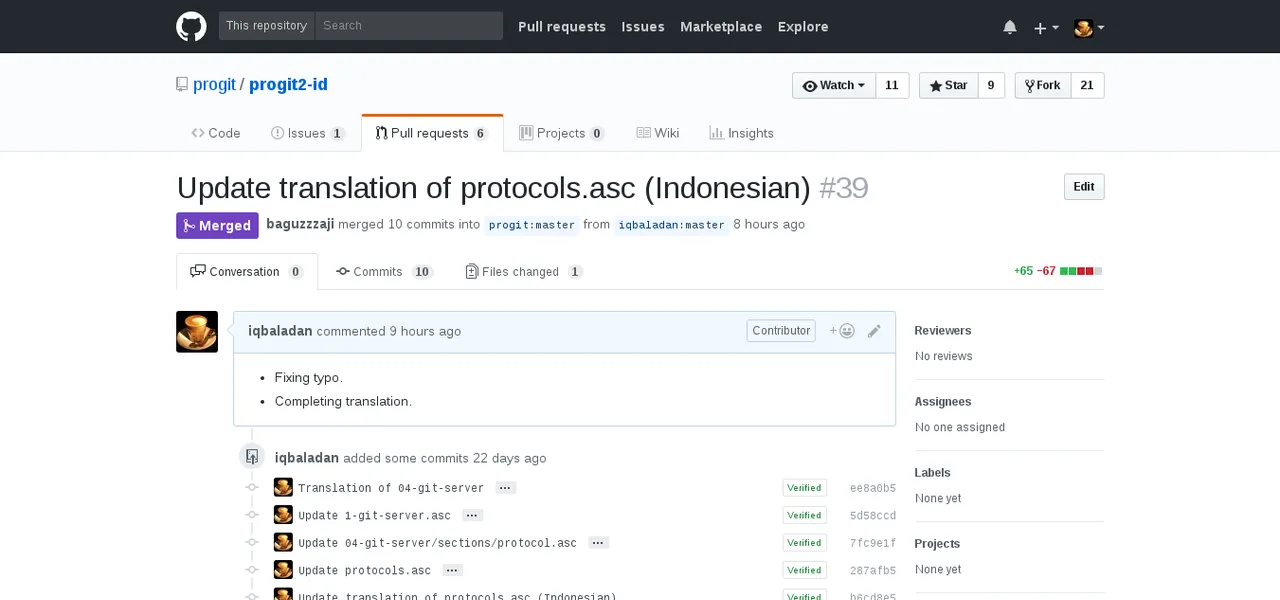
Task: View the 9 stargazers count
Action: [990, 86]
